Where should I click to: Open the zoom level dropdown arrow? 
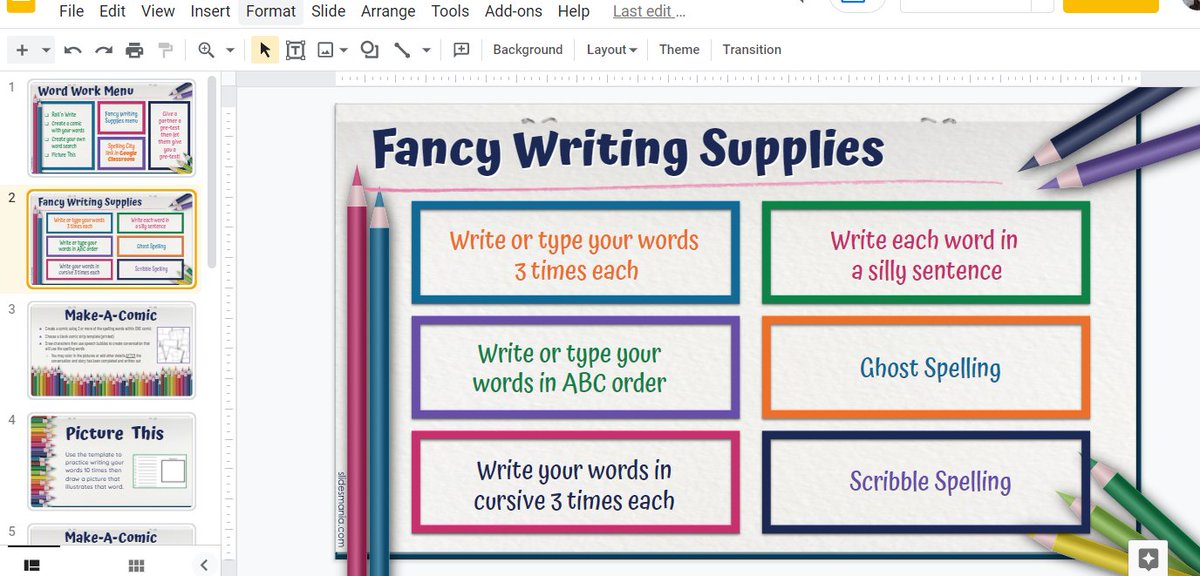[x=230, y=50]
